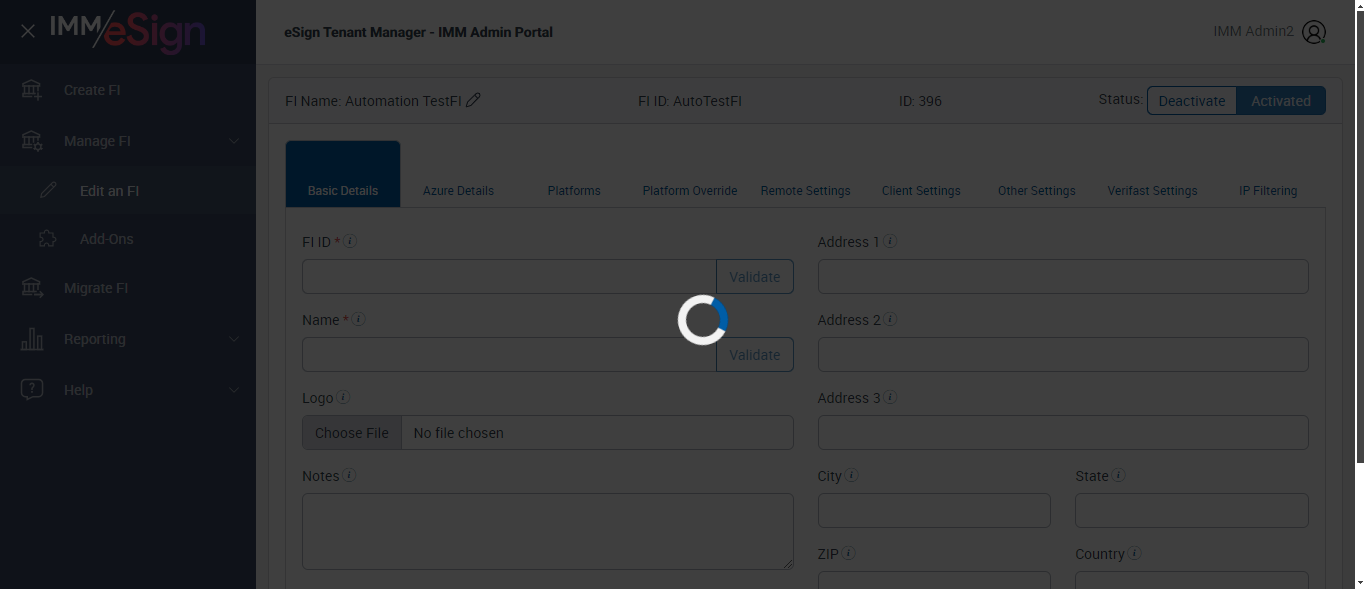The image size is (1366, 589).
Task: Click into the FI ID input field
Action: [509, 277]
